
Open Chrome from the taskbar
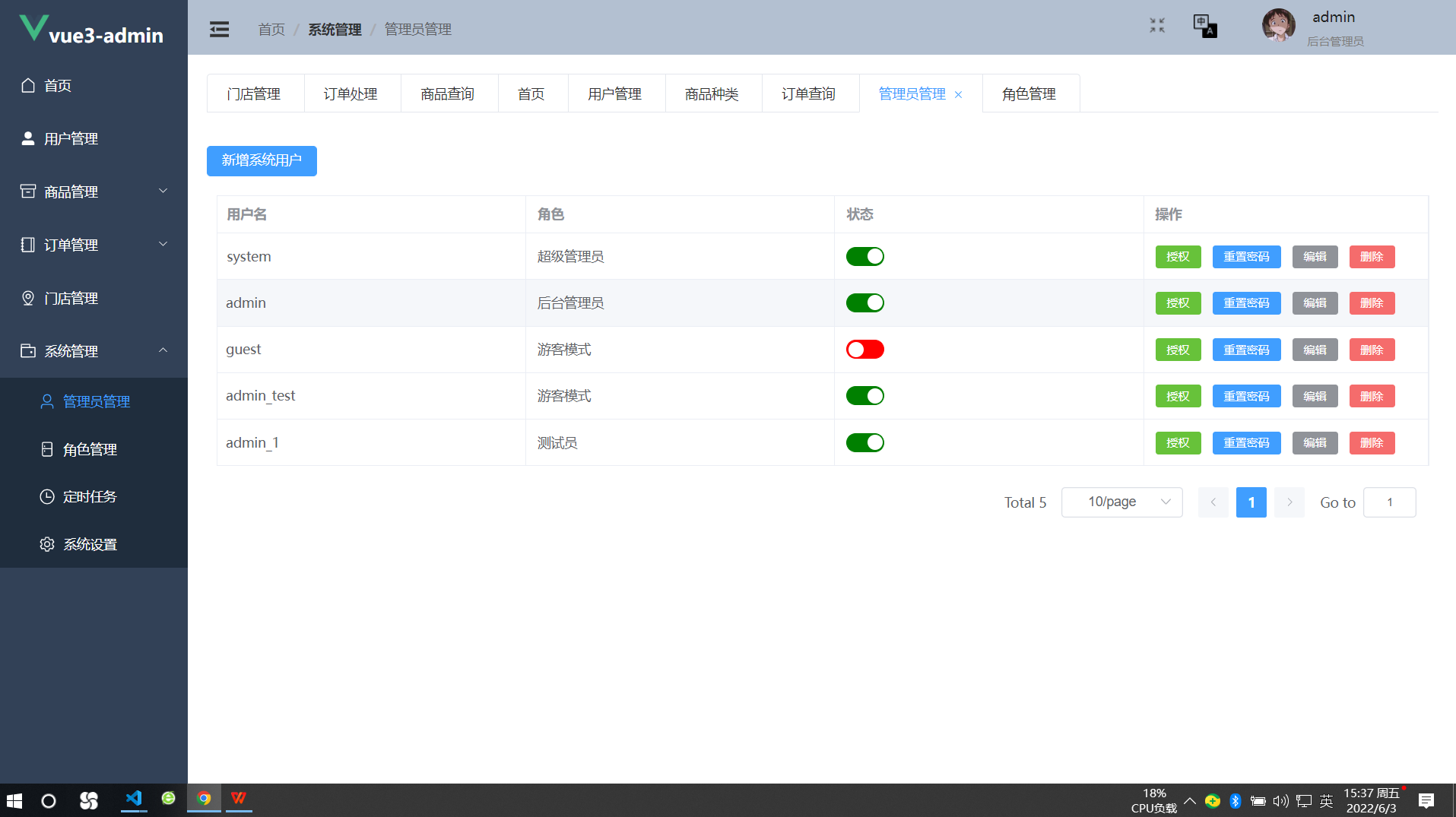pos(204,799)
